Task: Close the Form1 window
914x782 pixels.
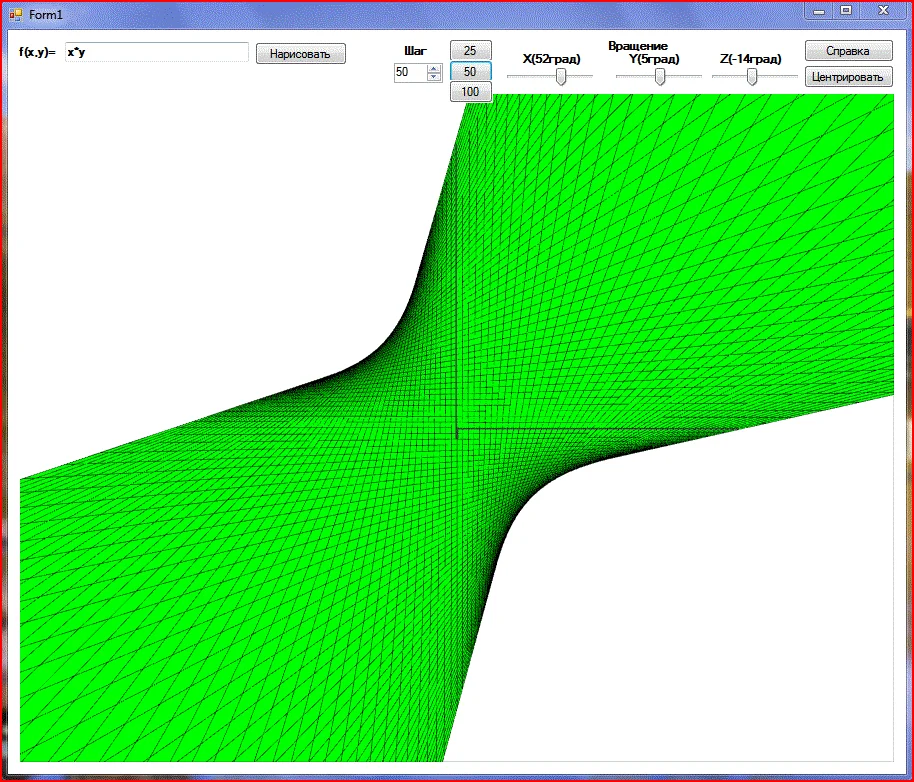Action: 883,11
